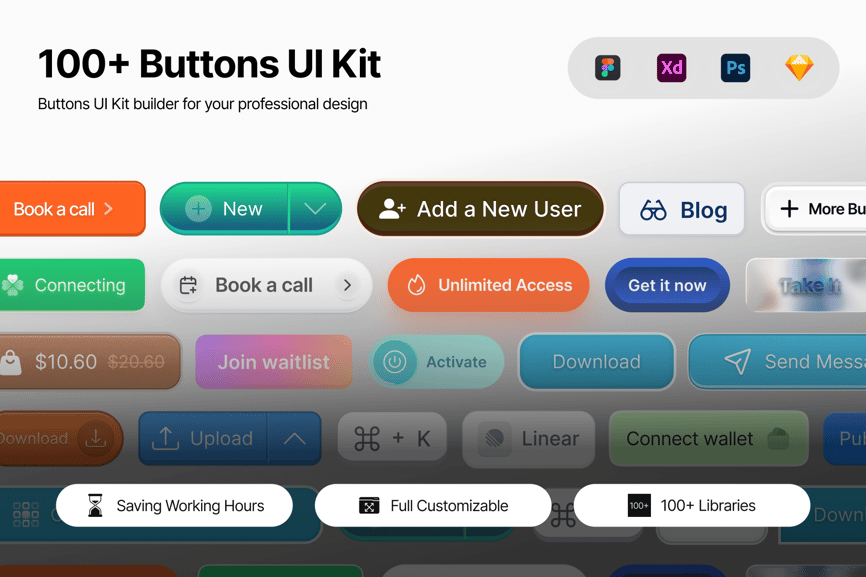Click the Figma logo icon
Image resolution: width=866 pixels, height=577 pixels.
(x=608, y=68)
